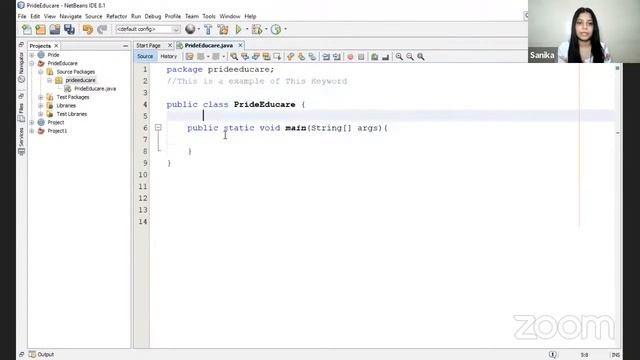Collapse the Source Packages node
Viewport: 640px width, 360px height.
(40, 72)
